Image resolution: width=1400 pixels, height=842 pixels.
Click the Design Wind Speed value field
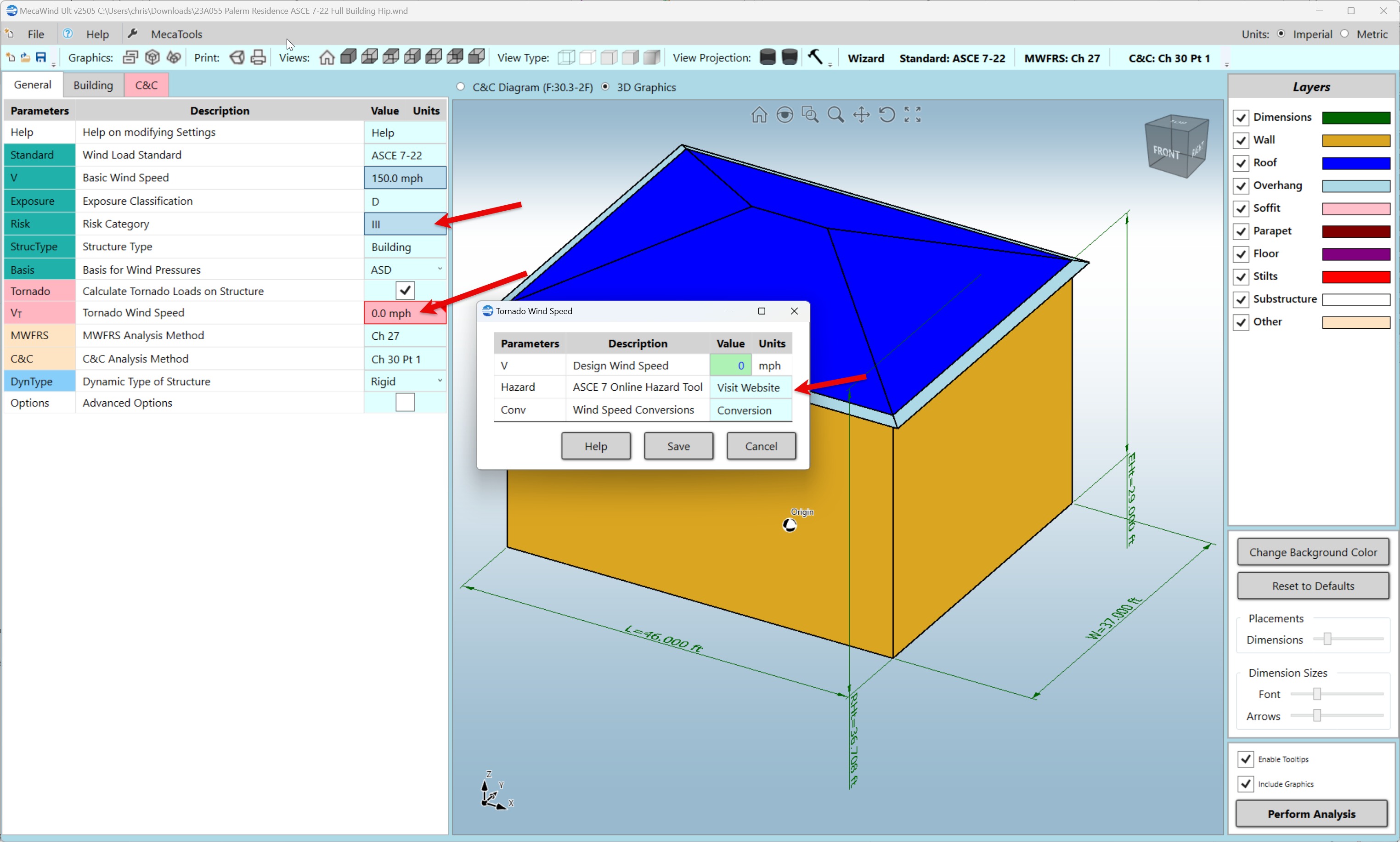point(730,365)
